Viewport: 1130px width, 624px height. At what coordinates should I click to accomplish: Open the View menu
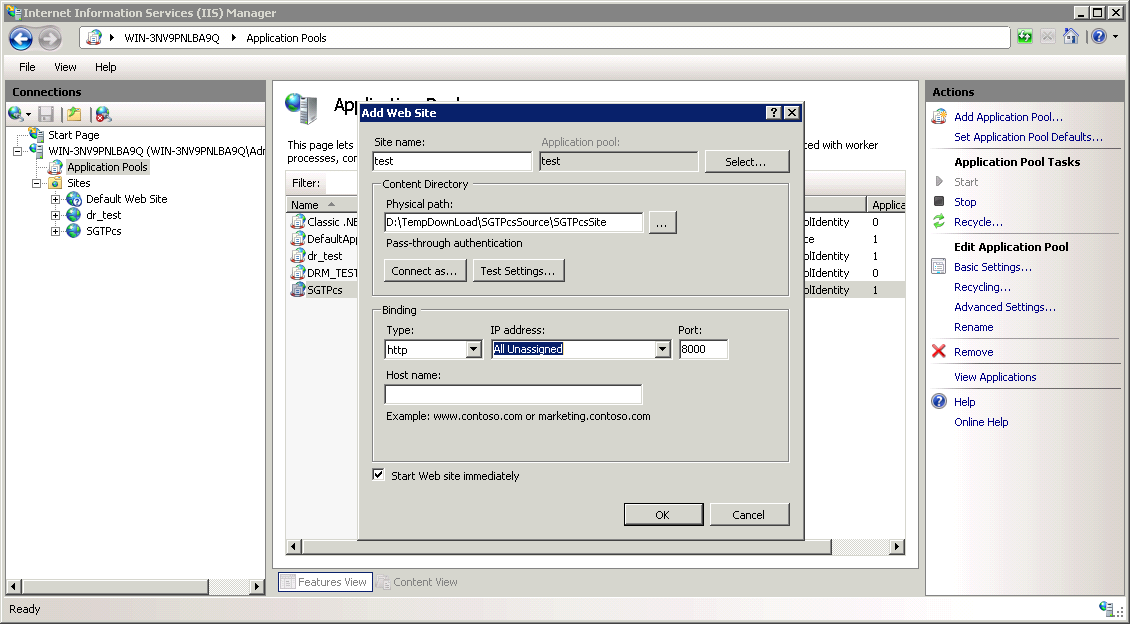(x=65, y=67)
